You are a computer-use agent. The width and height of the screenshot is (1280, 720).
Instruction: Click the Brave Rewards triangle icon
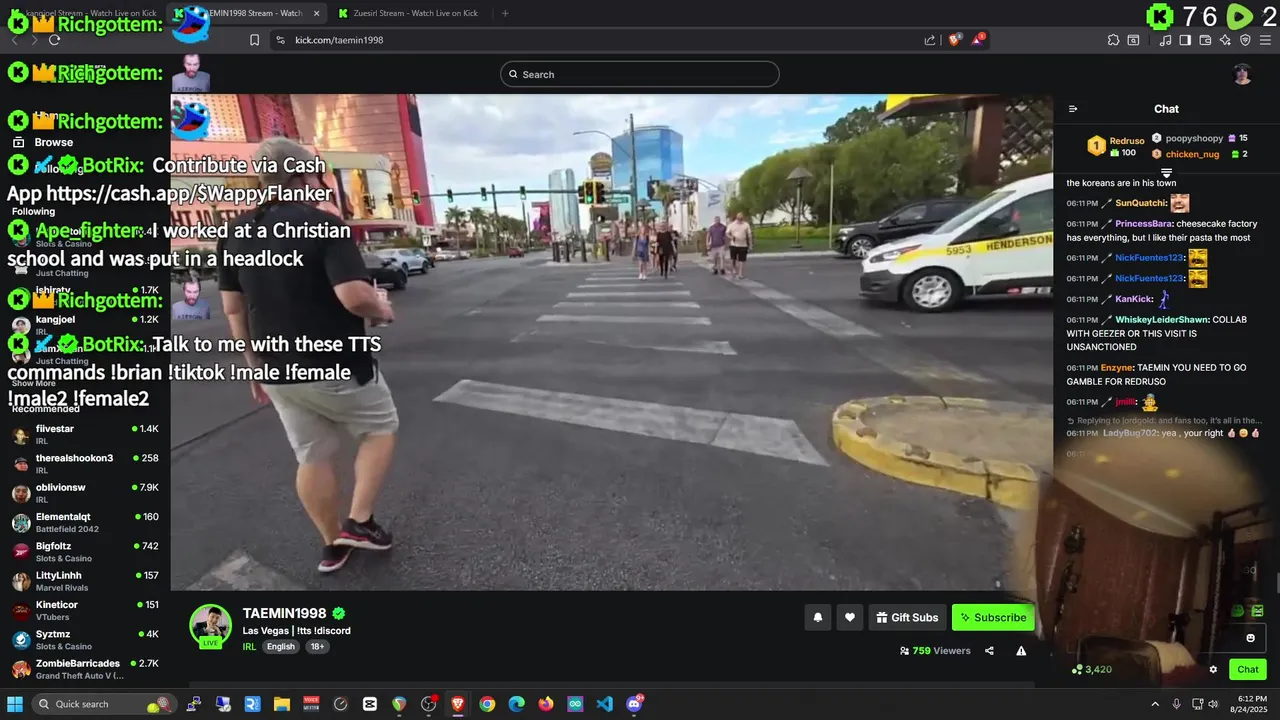tap(978, 40)
